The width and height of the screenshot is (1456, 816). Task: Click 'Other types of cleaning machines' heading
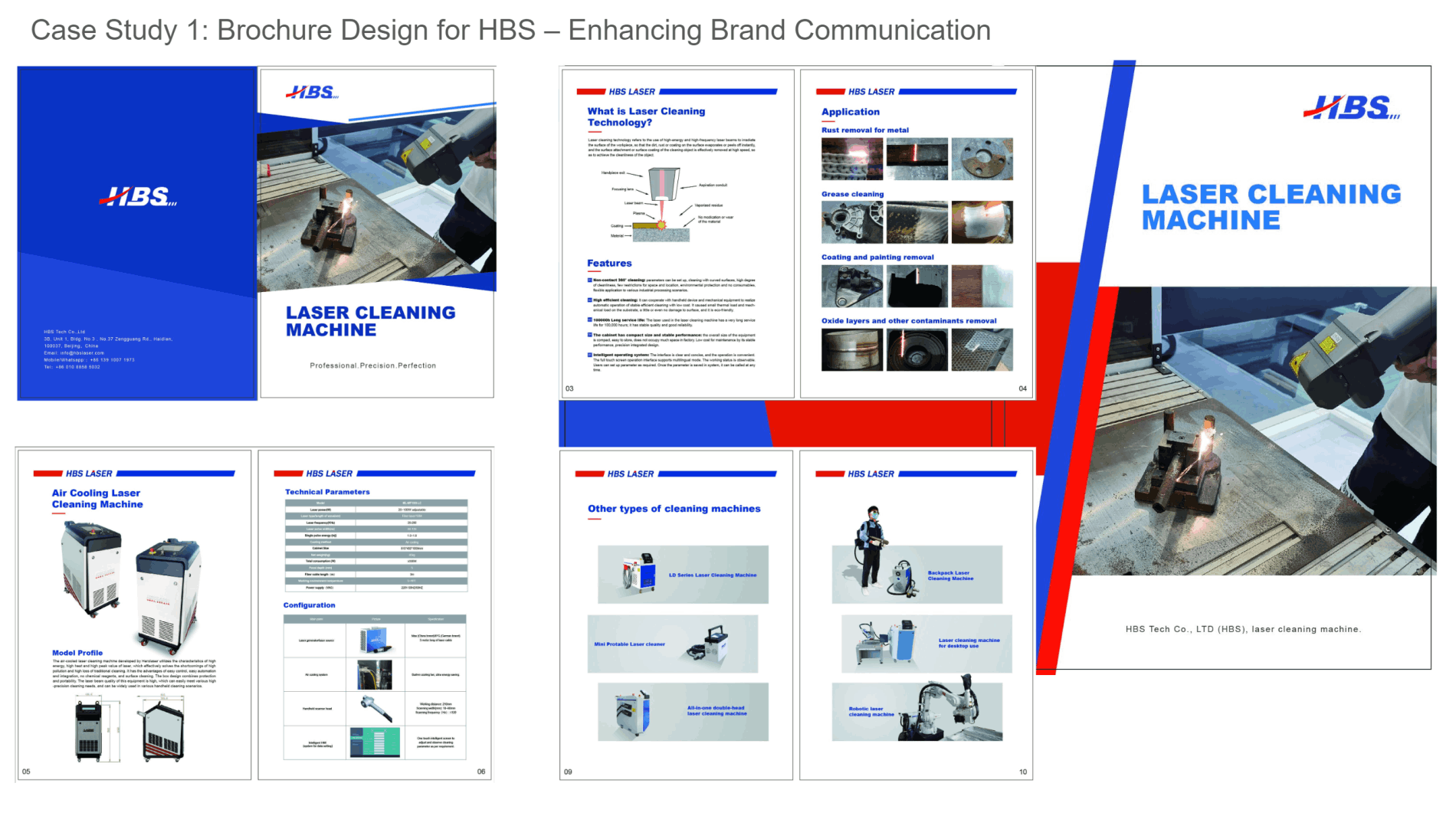pos(674,509)
